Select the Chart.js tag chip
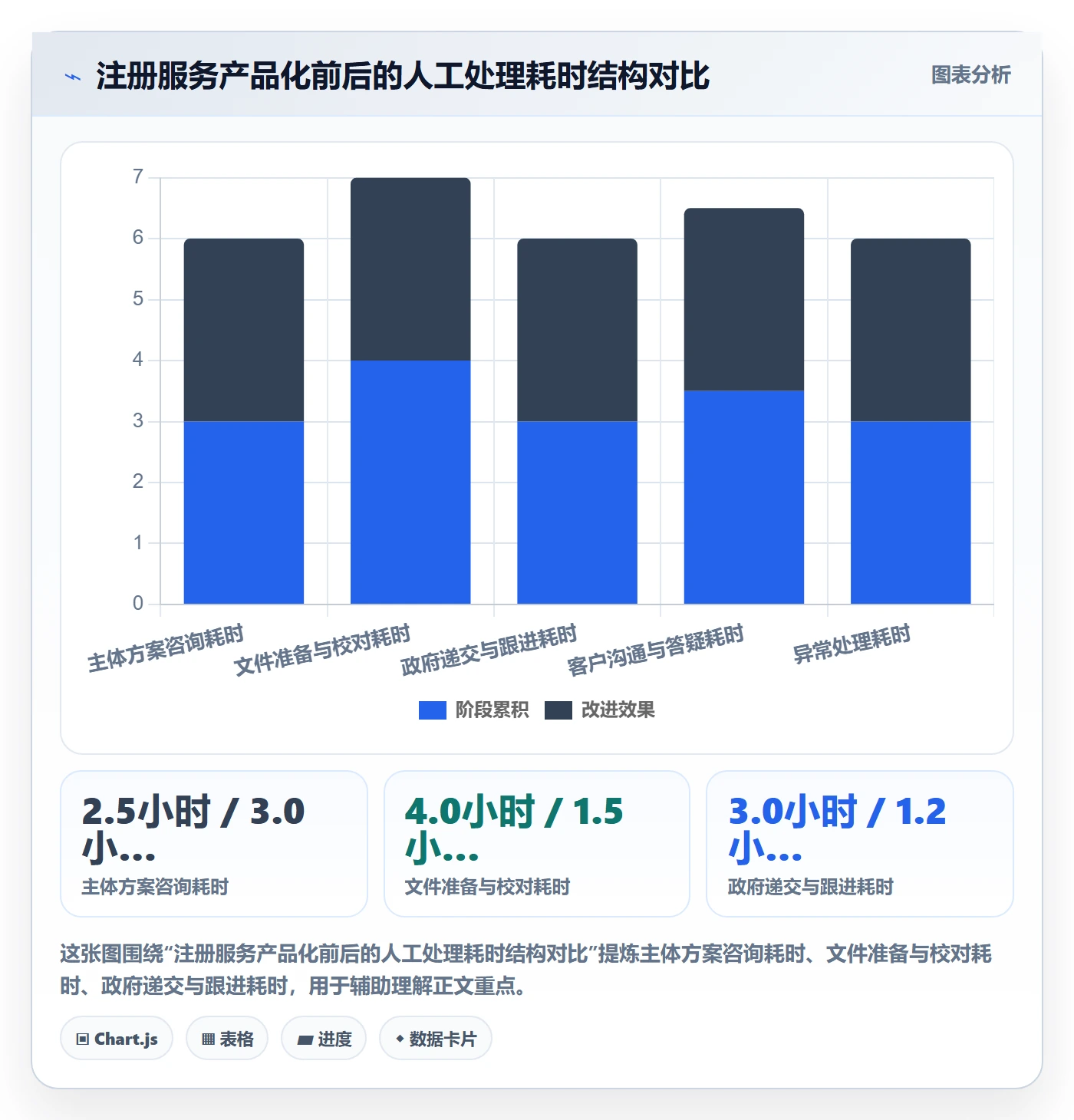 click(117, 1039)
